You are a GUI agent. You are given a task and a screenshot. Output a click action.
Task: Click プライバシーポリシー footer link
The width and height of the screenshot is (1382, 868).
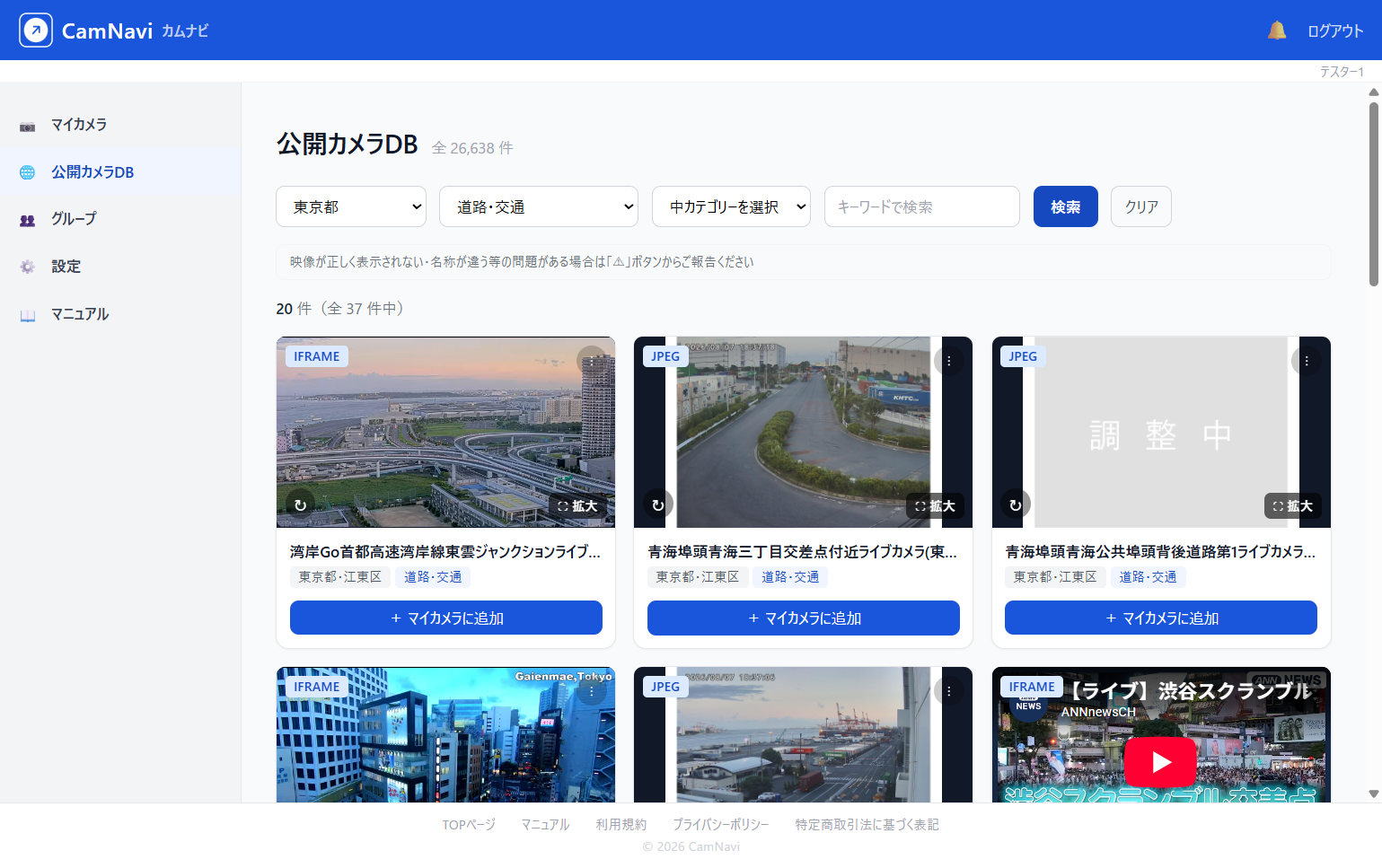point(721,824)
